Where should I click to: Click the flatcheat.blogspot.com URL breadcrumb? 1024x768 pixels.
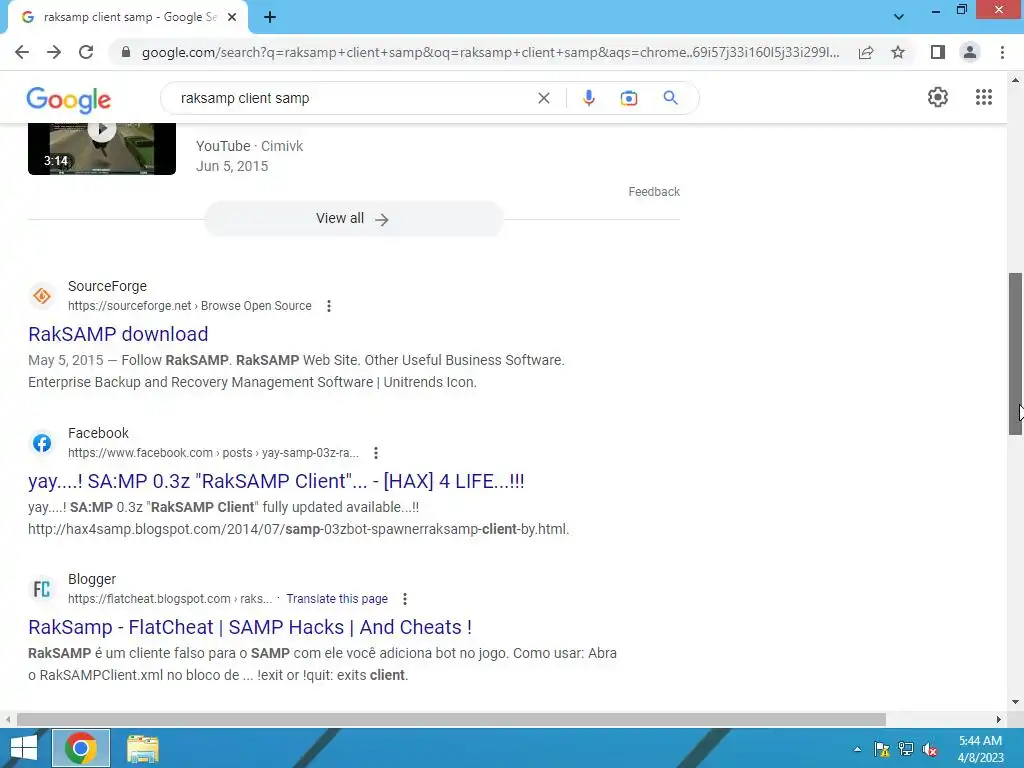[170, 599]
